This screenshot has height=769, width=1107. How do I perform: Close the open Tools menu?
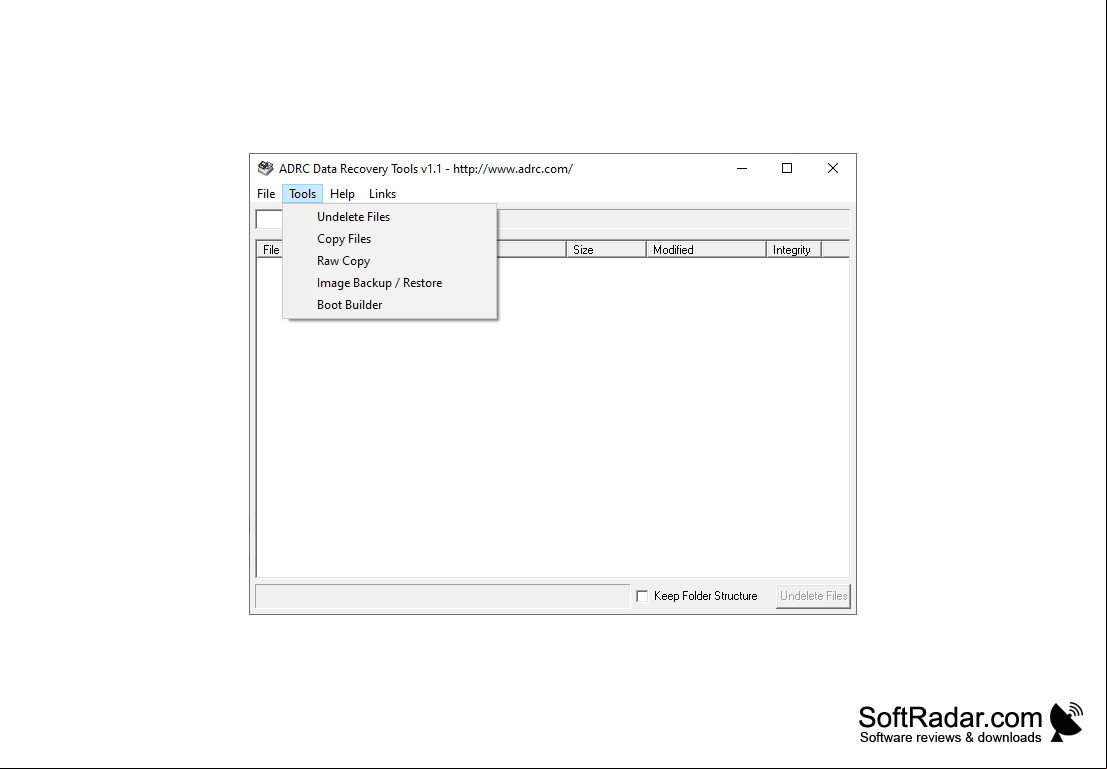point(302,193)
